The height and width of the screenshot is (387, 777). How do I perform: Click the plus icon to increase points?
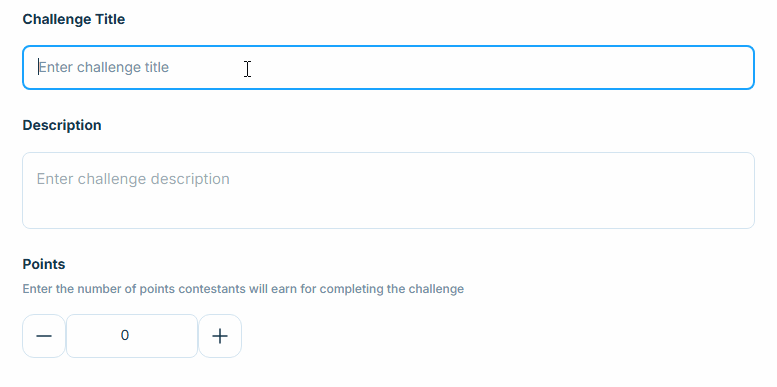coord(220,336)
